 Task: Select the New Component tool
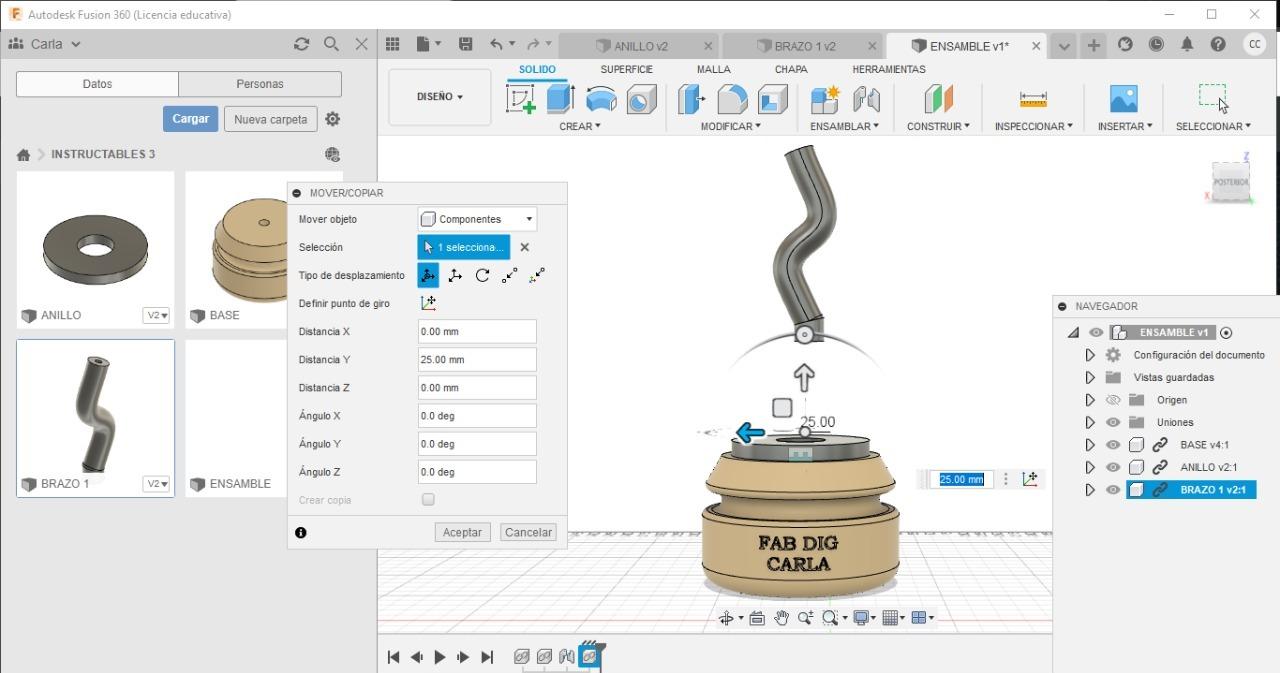click(825, 99)
